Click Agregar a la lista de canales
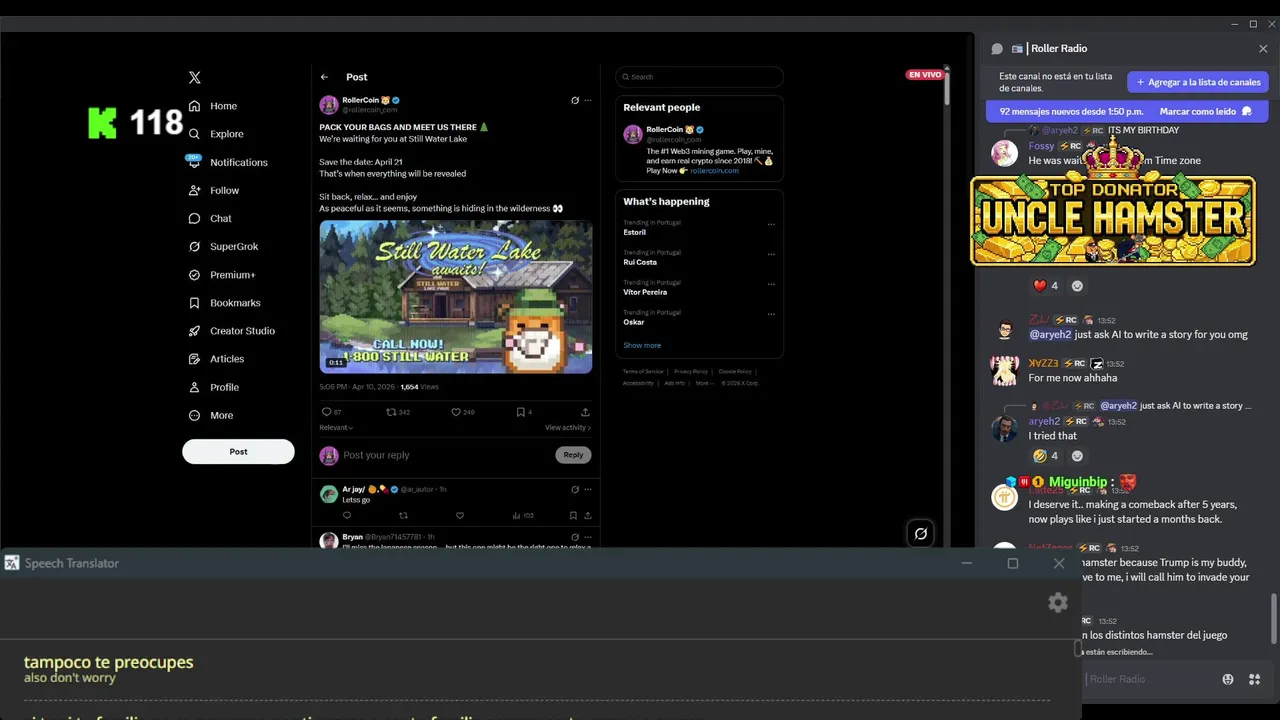Image resolution: width=1280 pixels, height=720 pixels. (x=1198, y=82)
